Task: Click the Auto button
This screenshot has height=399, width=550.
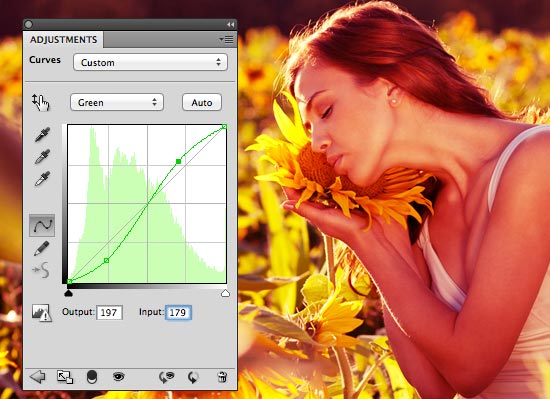Action: pyautogui.click(x=202, y=102)
